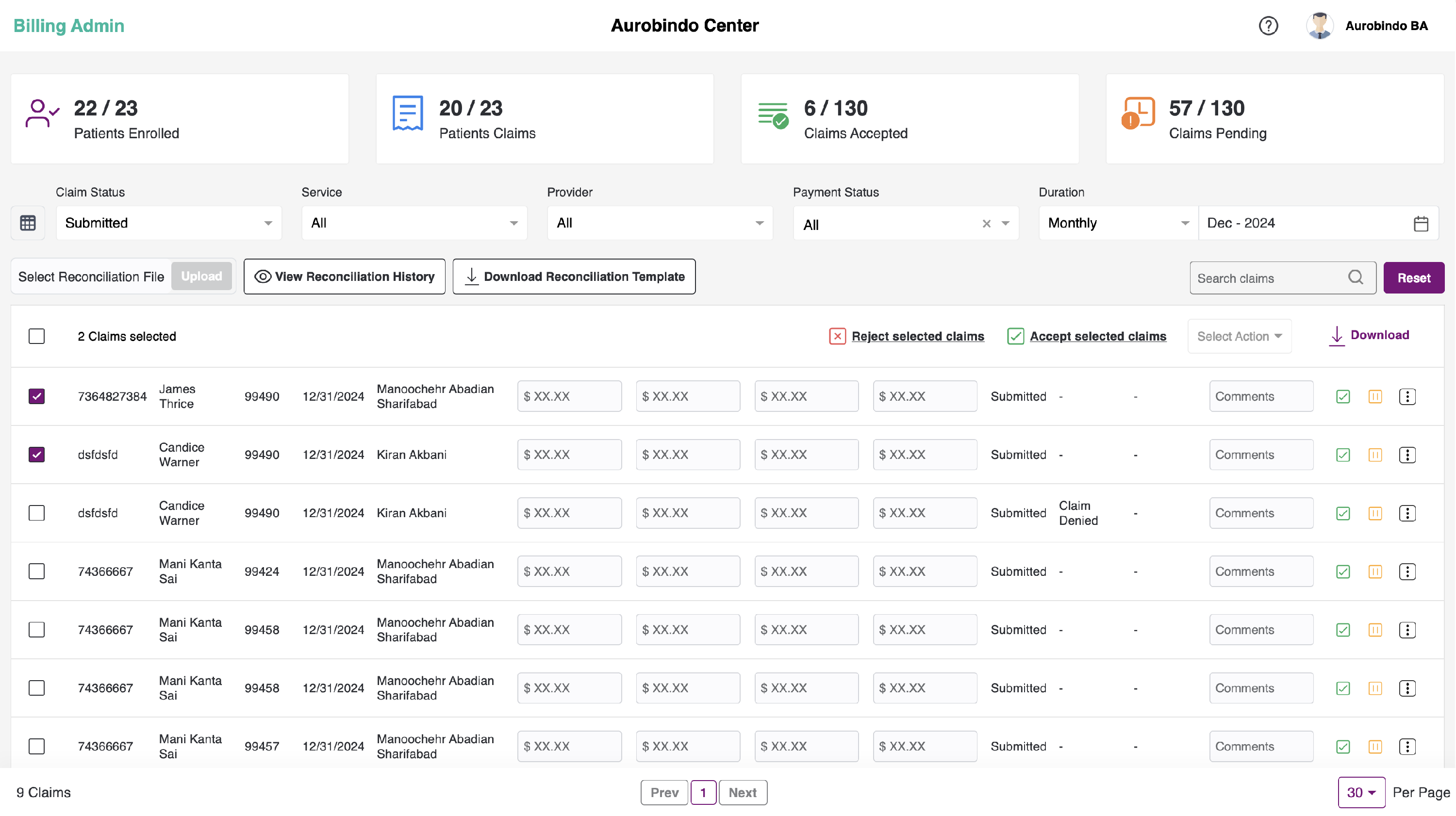Go to page 1 in pagination

pos(703,792)
